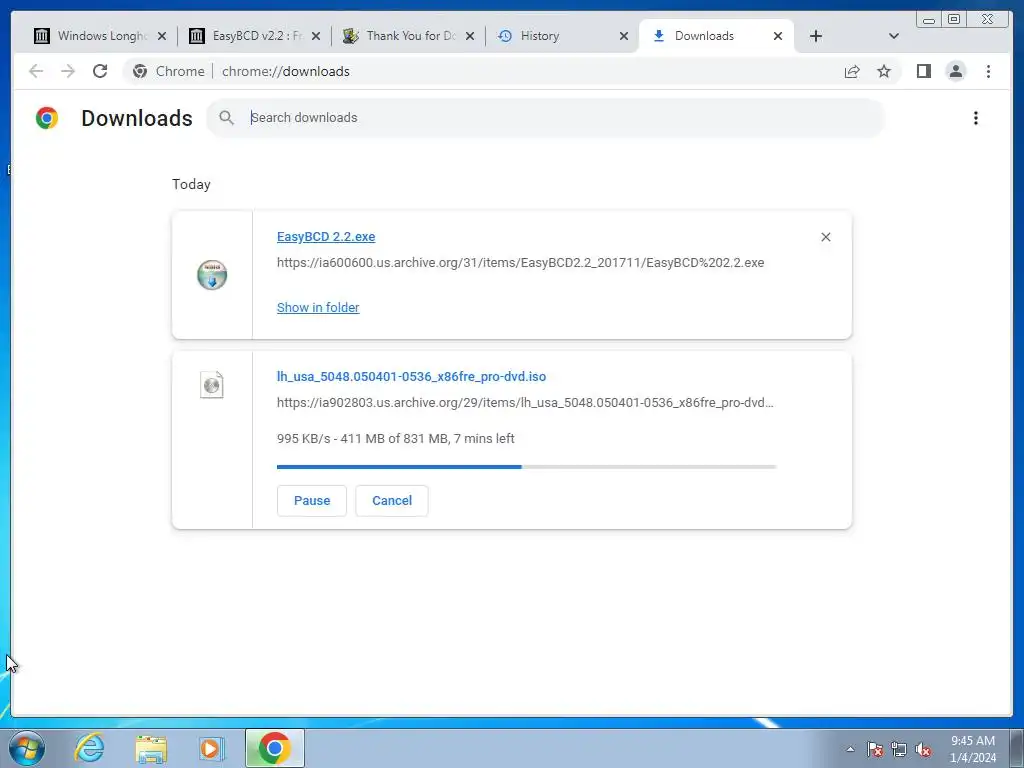Viewport: 1024px width, 768px height.
Task: Go back with the browser back arrow
Action: tap(36, 71)
